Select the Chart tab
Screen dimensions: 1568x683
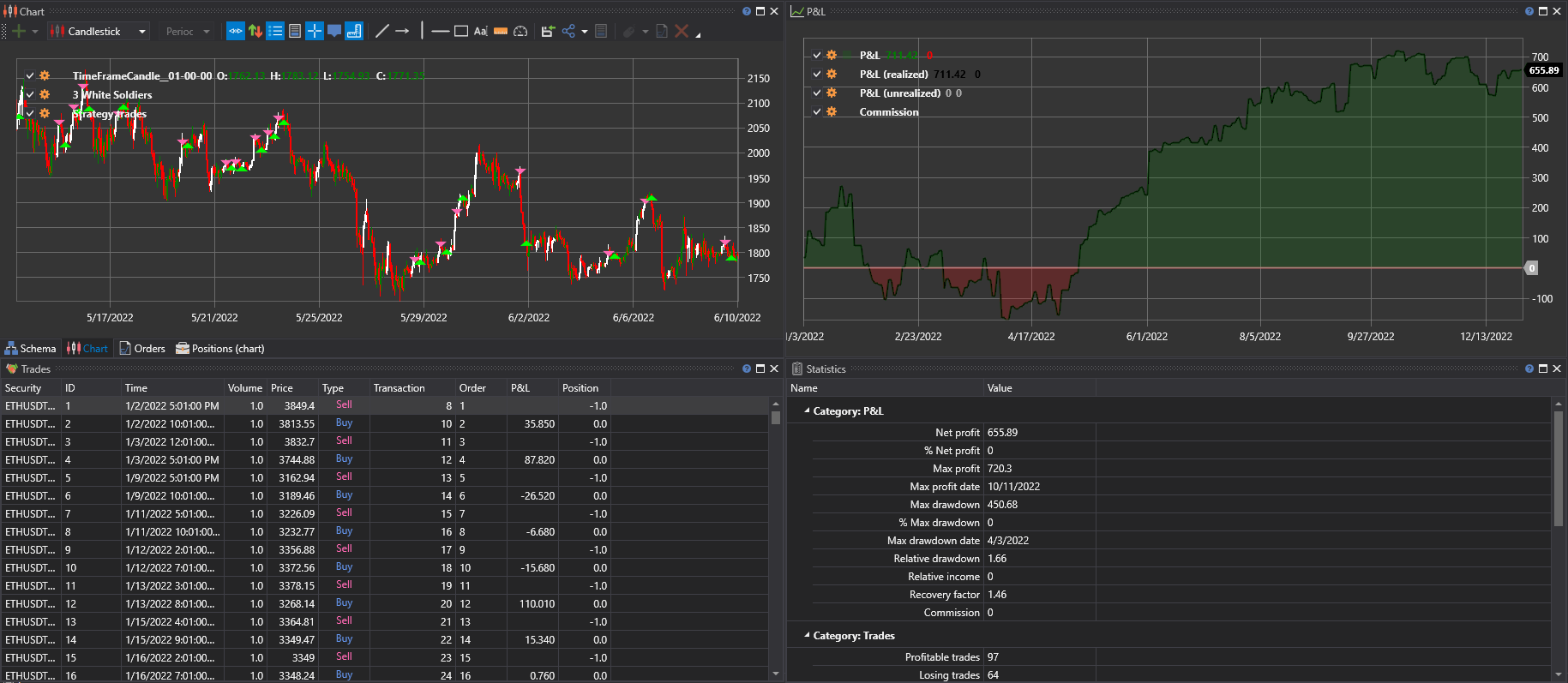[87, 348]
